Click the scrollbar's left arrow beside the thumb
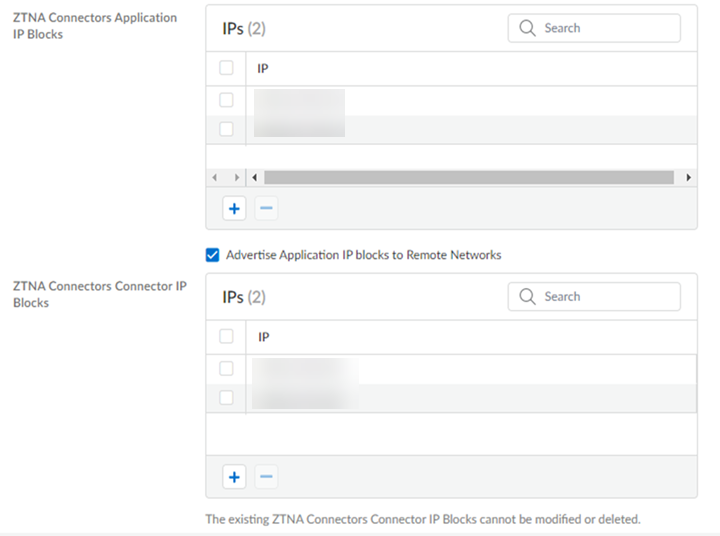The image size is (720, 536). point(254,177)
